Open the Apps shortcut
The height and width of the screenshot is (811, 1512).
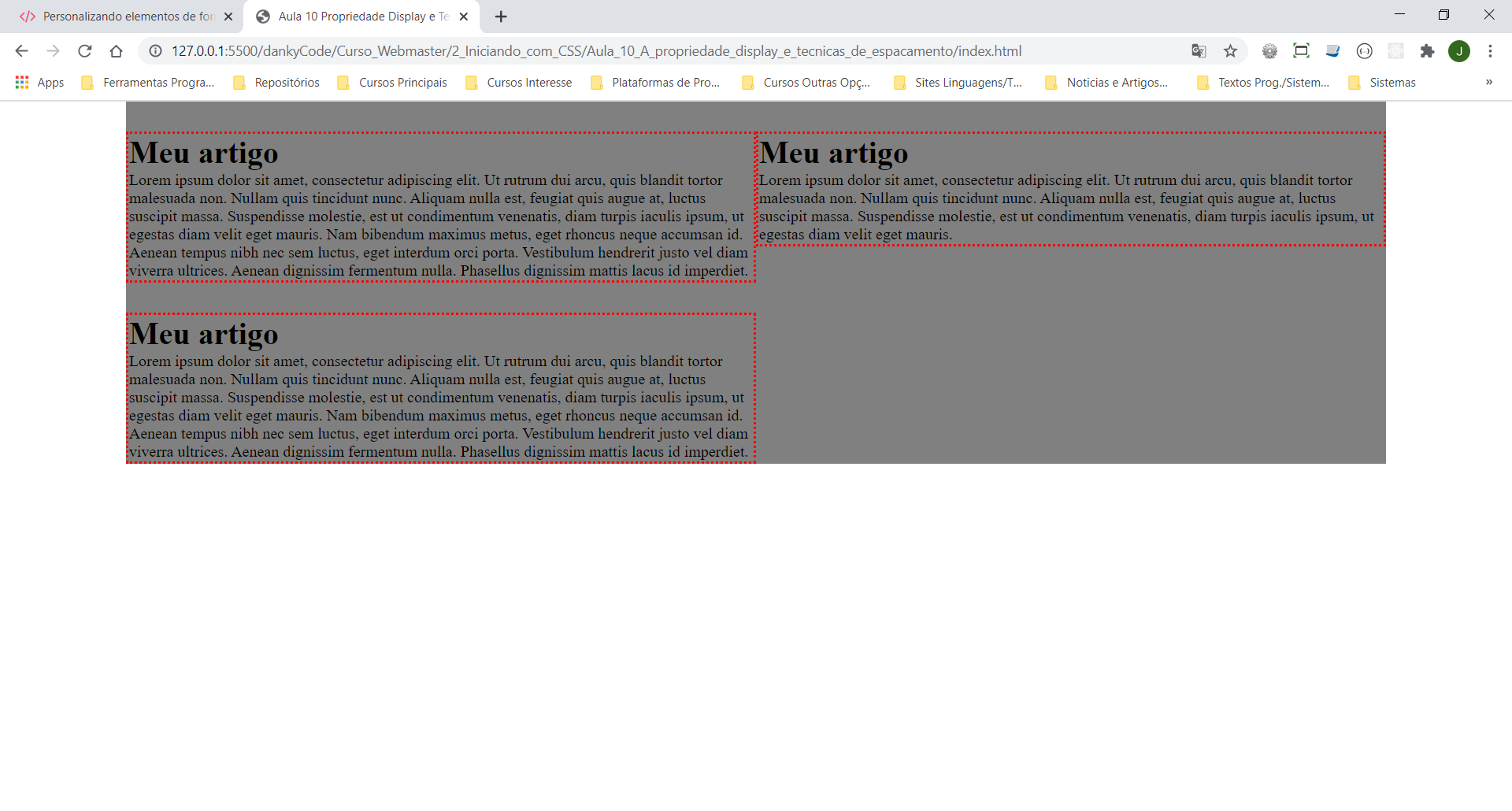(39, 83)
